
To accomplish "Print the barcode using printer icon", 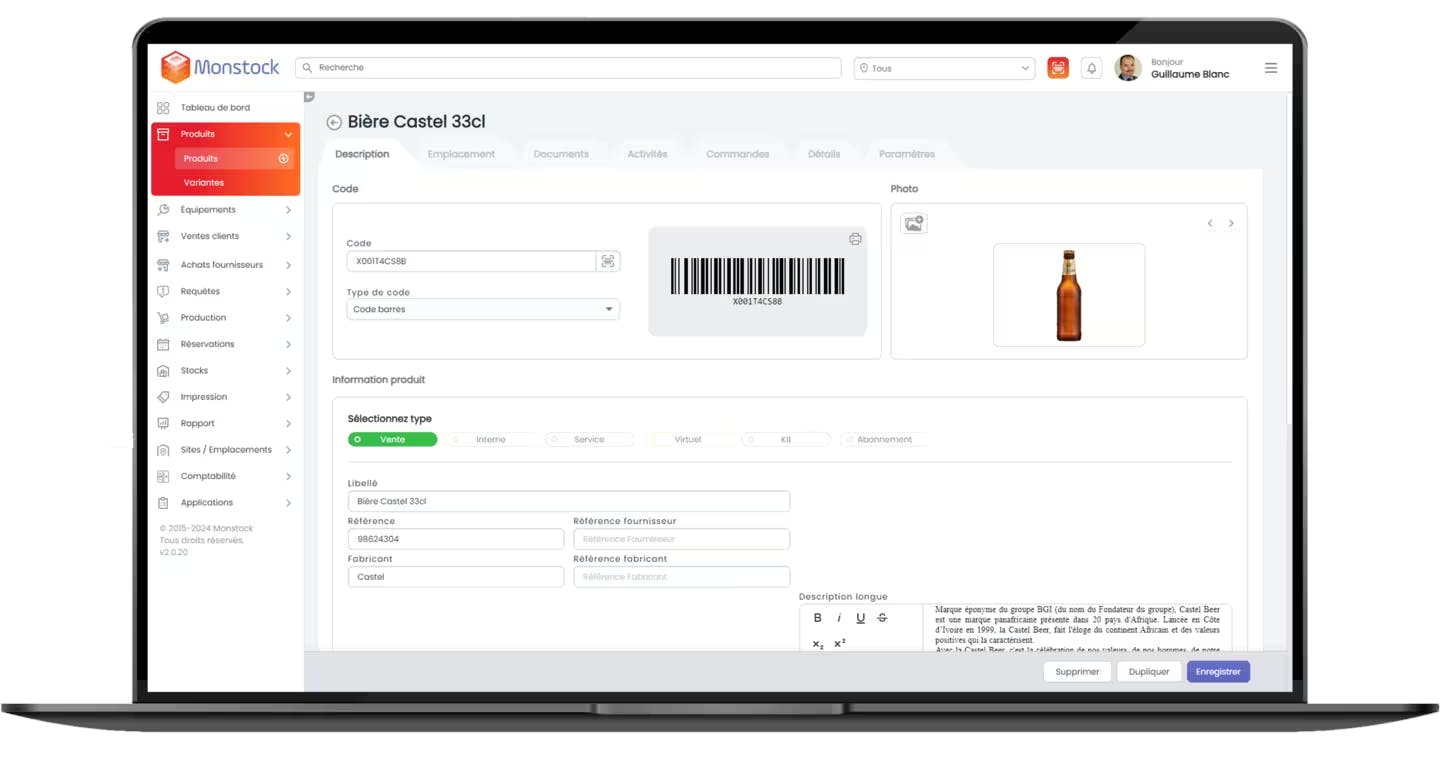I will click(855, 239).
